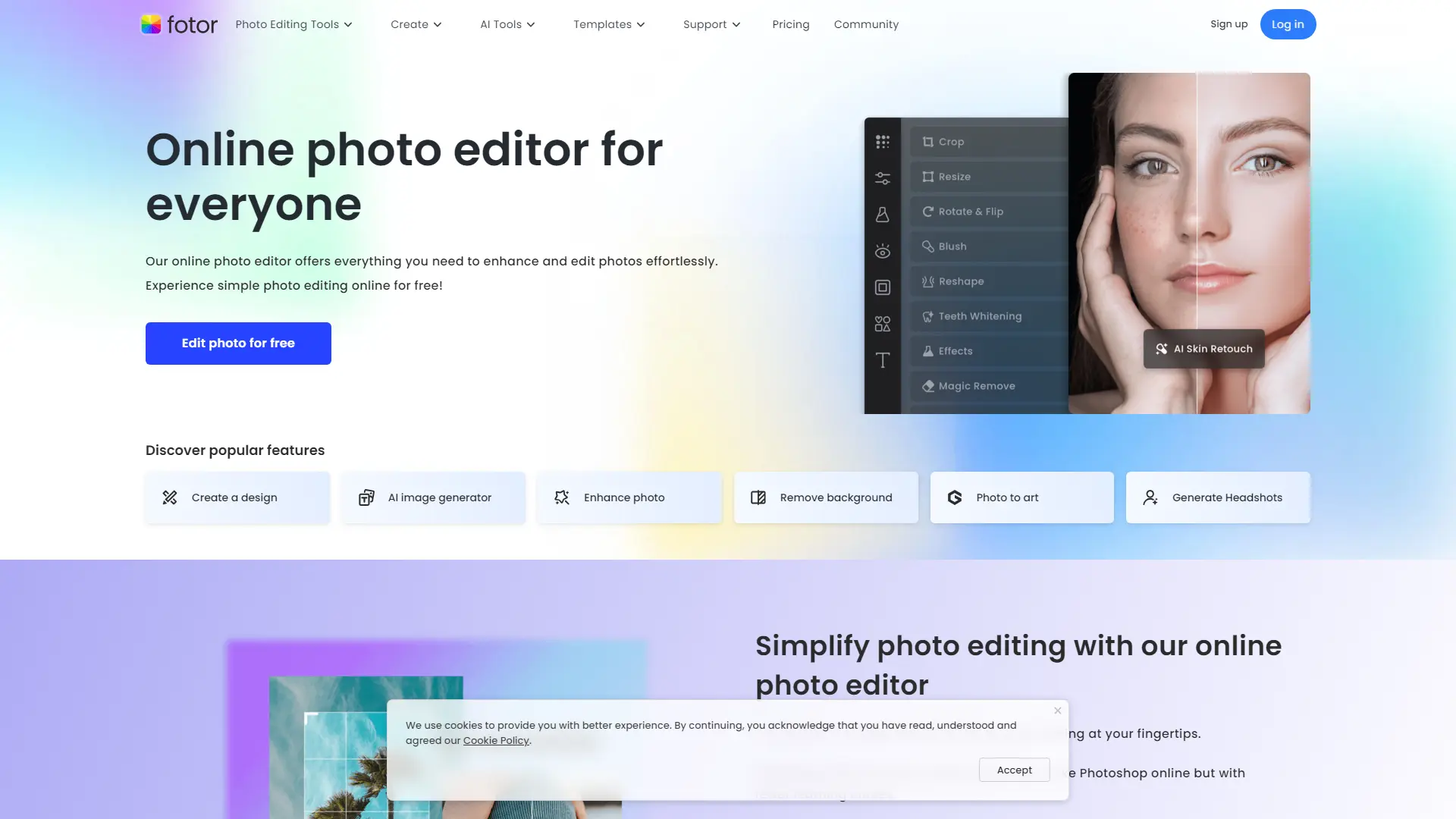
Task: Accept the cookie notice
Action: point(1014,770)
